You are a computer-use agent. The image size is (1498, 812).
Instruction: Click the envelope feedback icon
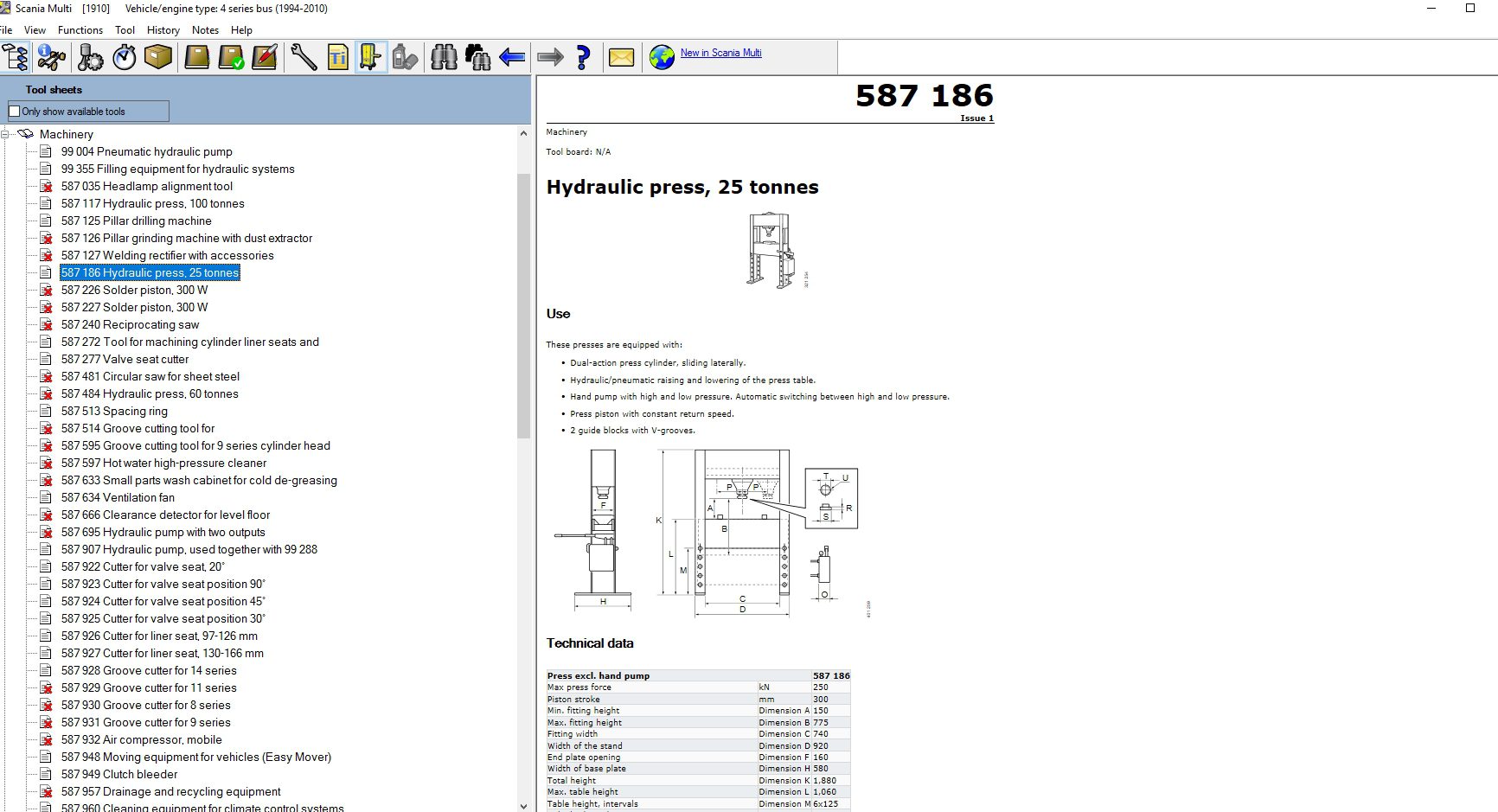[x=622, y=58]
